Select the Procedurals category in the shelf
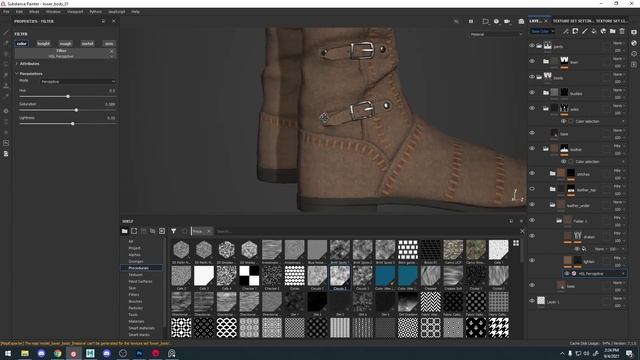 click(141, 268)
